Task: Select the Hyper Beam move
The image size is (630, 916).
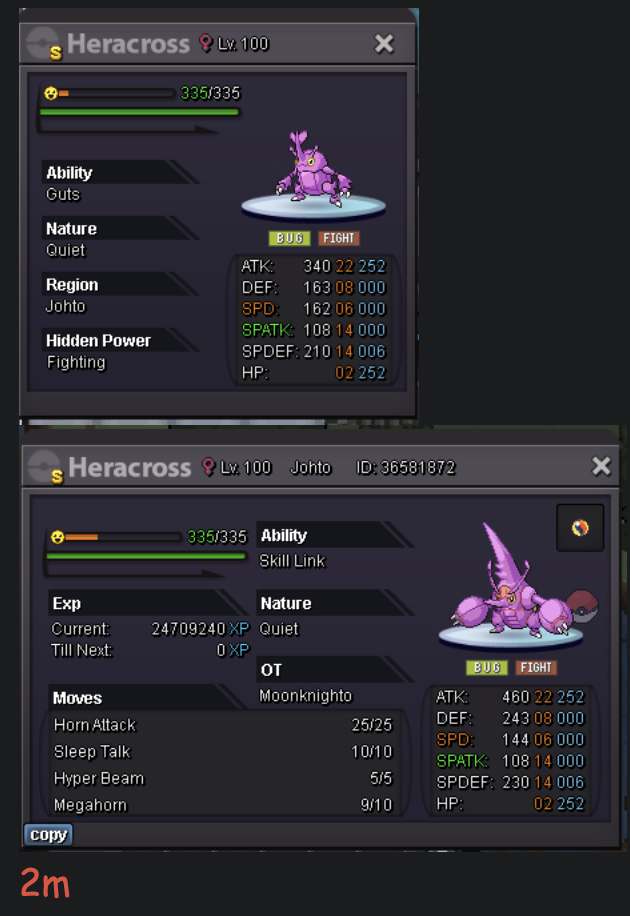Action: tap(223, 778)
